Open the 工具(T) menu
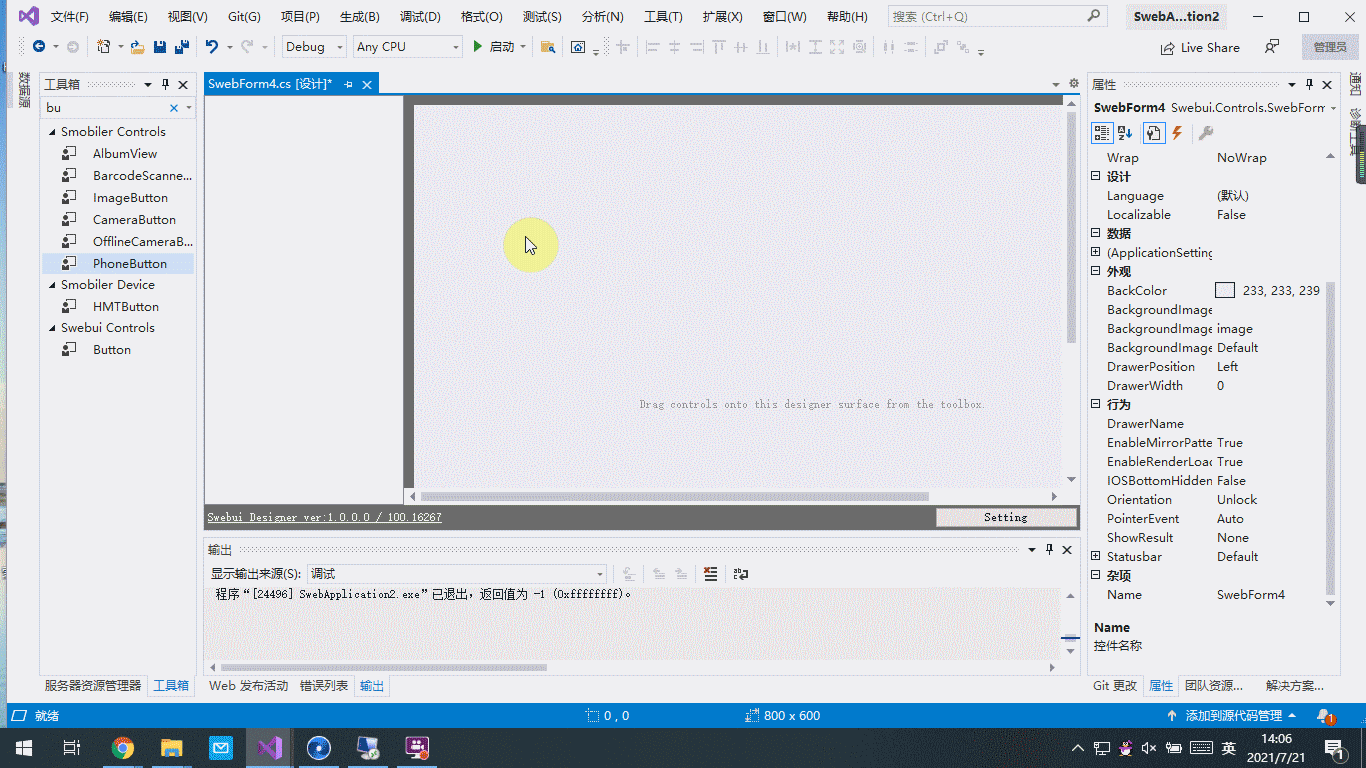The width and height of the screenshot is (1366, 768). tap(663, 17)
